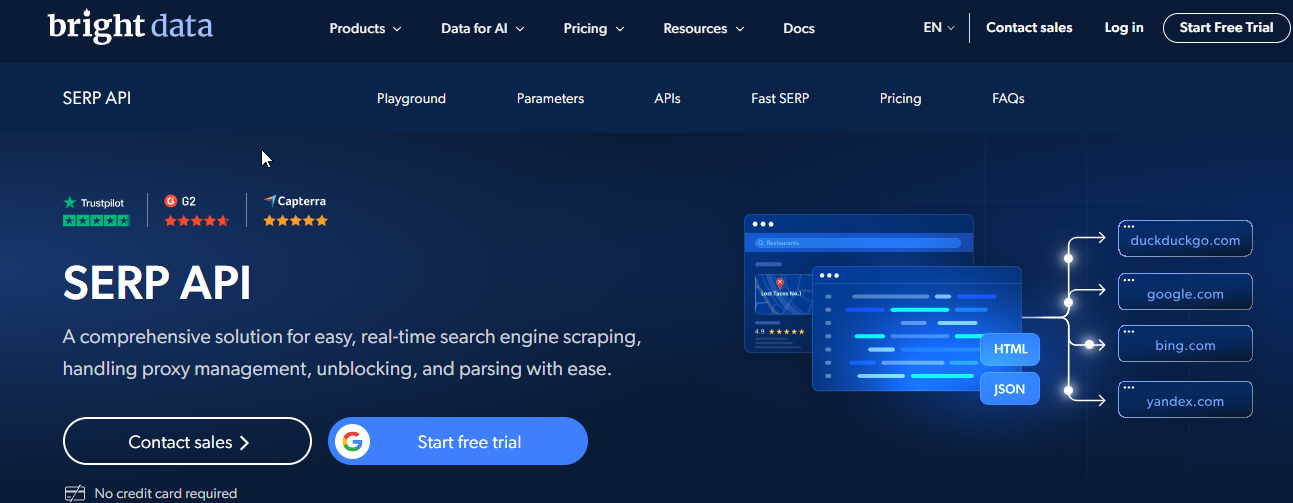The image size is (1293, 503).
Task: Click the Log in link
Action: 1124,28
